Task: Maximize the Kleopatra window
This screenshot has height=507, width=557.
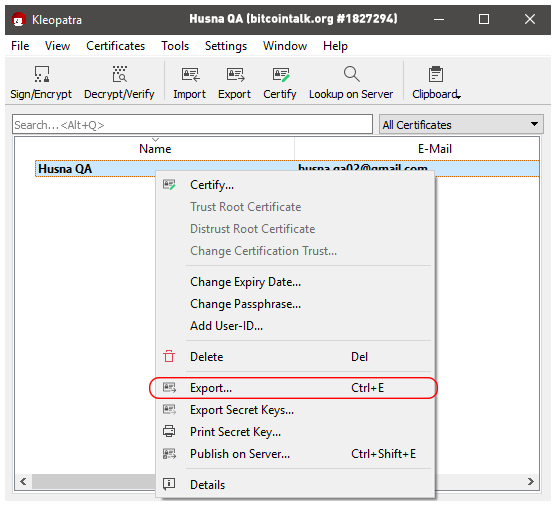Action: (484, 19)
